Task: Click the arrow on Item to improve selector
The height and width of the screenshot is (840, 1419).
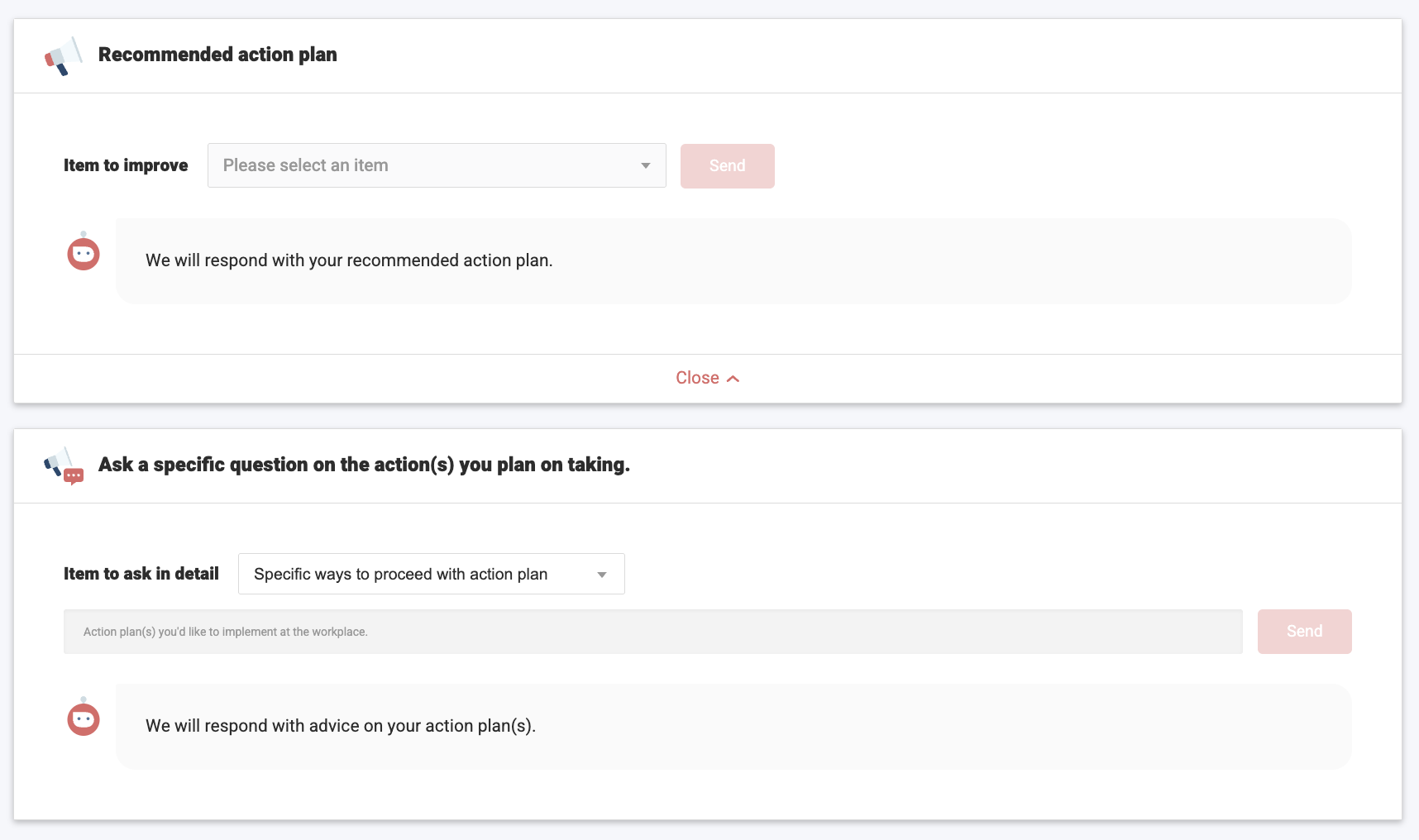Action: [645, 166]
